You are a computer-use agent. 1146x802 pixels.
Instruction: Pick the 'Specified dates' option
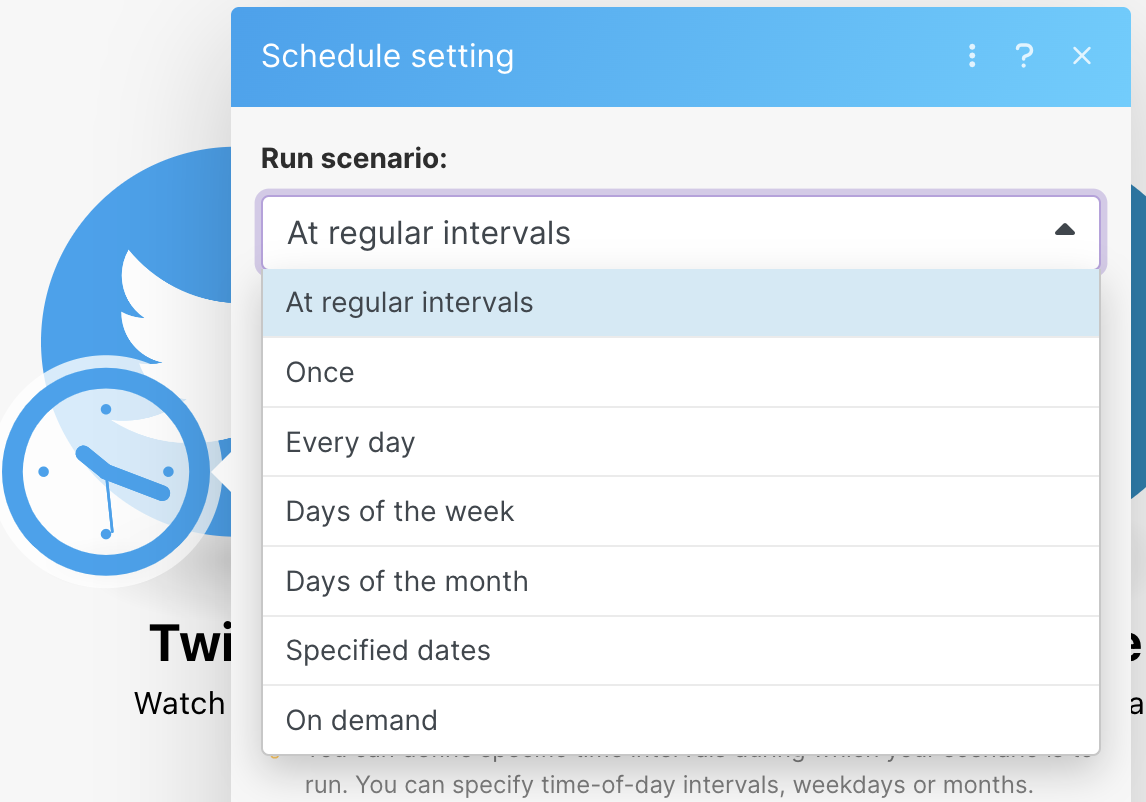[388, 651]
